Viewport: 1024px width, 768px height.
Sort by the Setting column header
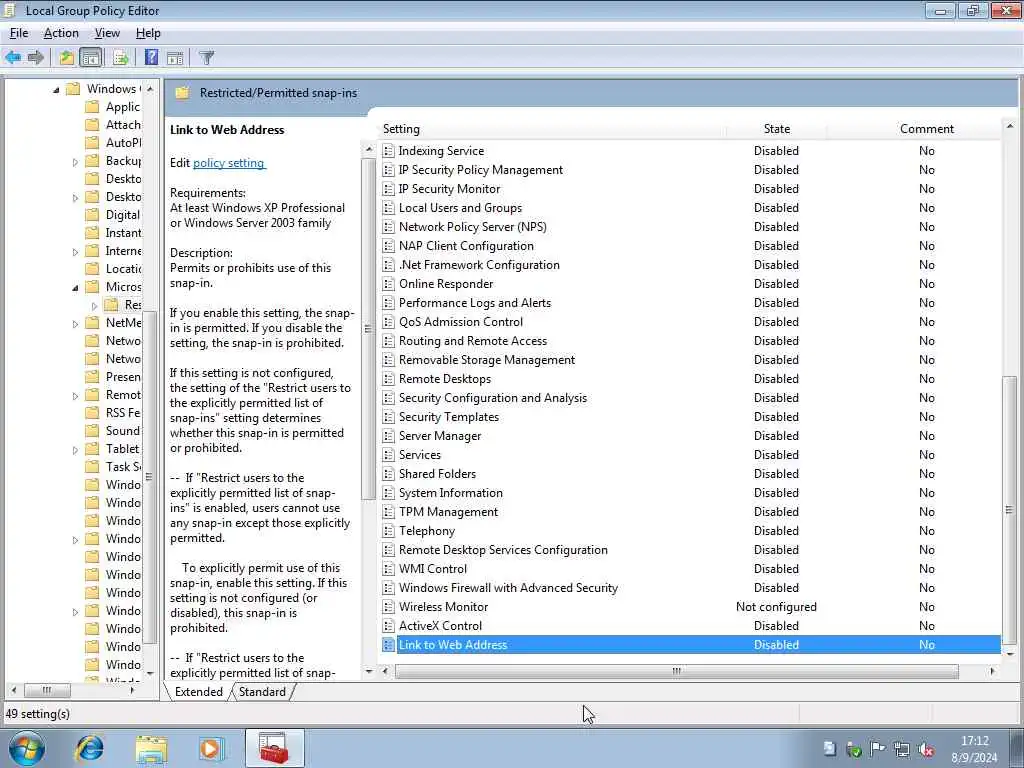click(x=552, y=129)
